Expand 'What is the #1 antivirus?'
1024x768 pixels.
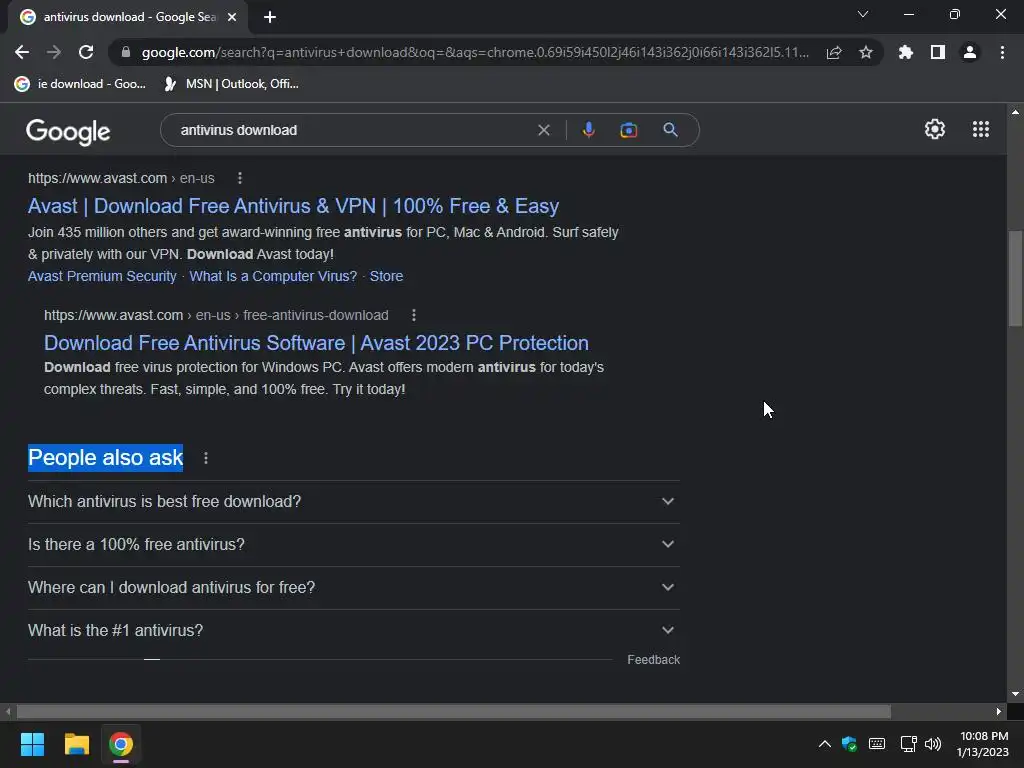pos(353,631)
